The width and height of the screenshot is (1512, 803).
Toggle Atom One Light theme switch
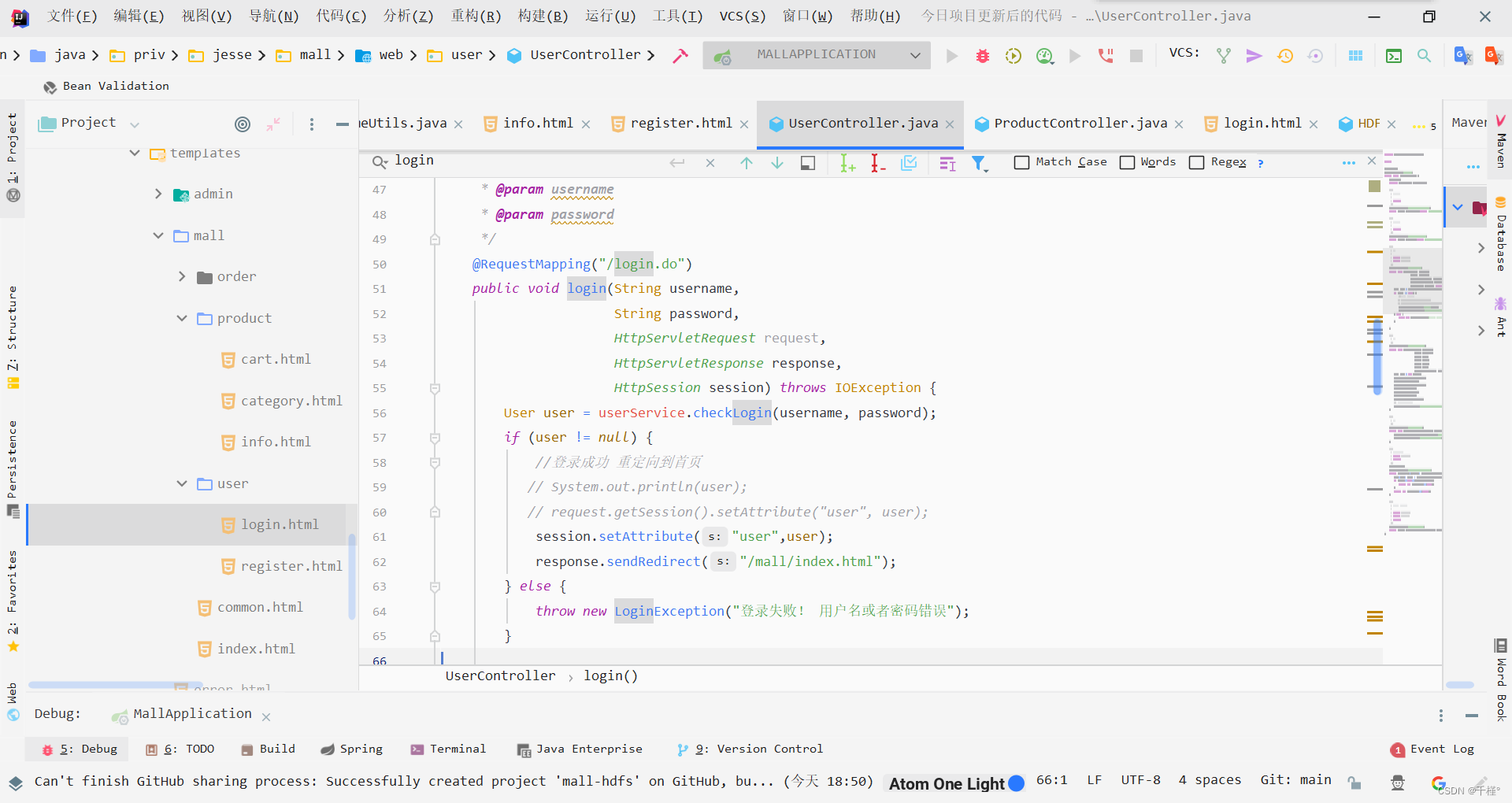tap(1016, 783)
